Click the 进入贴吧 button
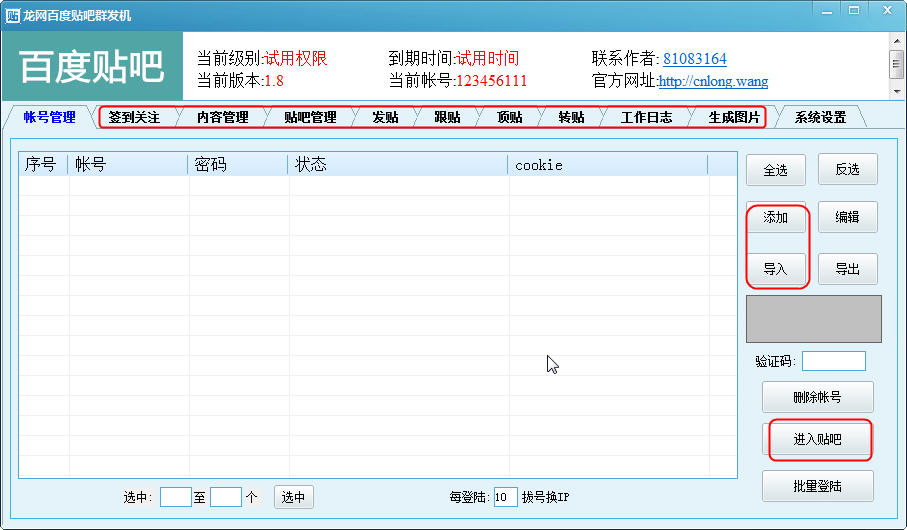907x530 pixels. click(817, 440)
